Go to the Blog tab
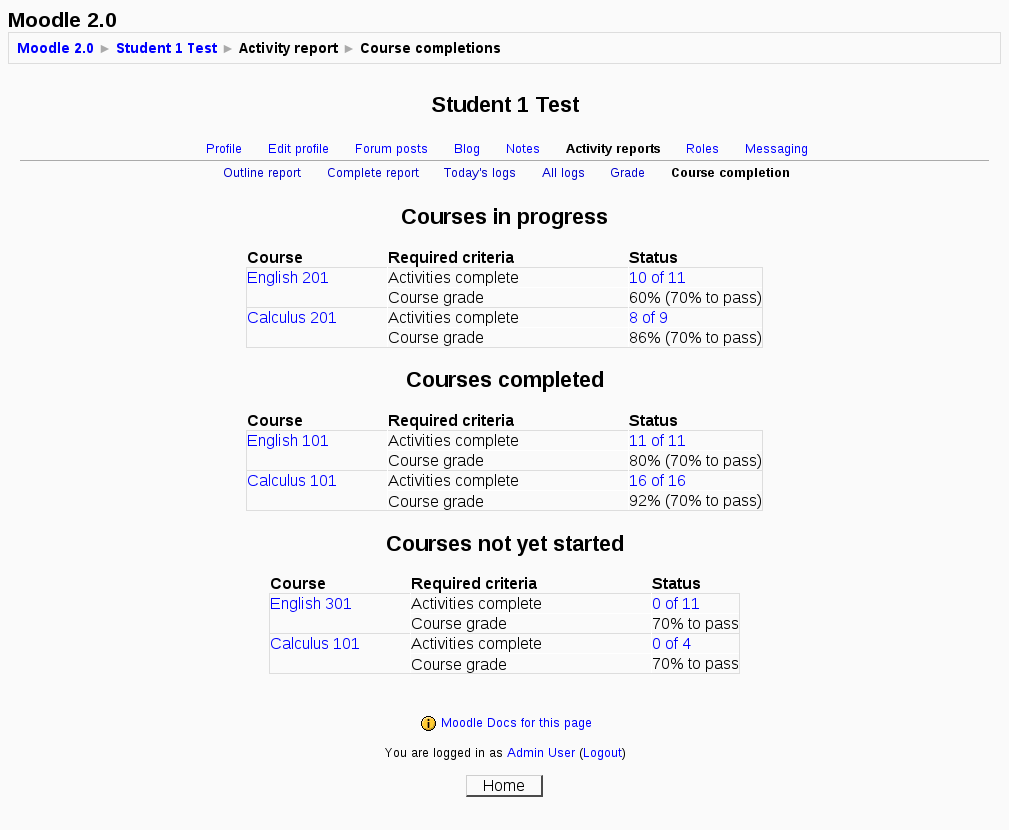 click(x=467, y=149)
